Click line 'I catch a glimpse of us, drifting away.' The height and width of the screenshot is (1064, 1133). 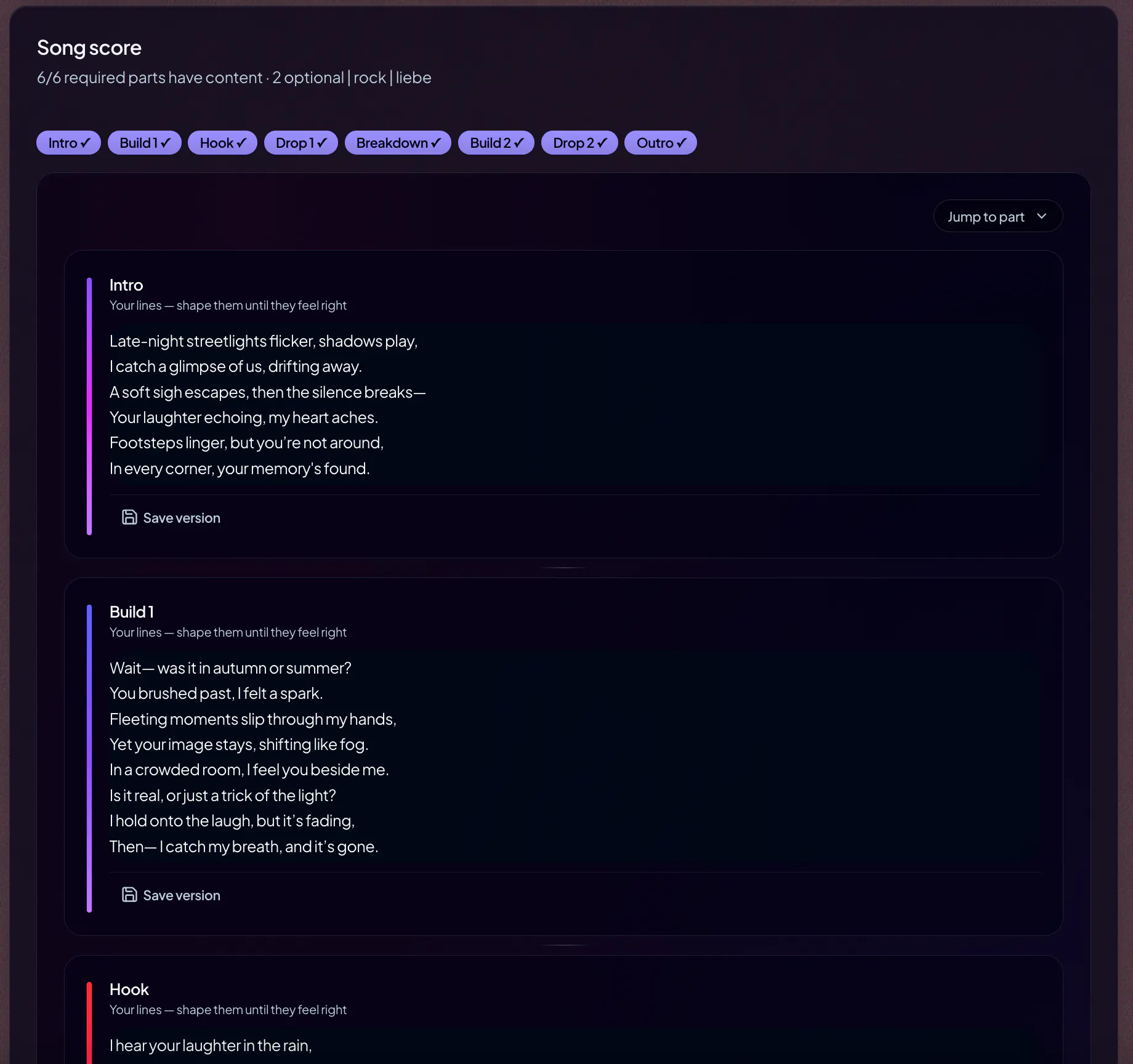(236, 366)
